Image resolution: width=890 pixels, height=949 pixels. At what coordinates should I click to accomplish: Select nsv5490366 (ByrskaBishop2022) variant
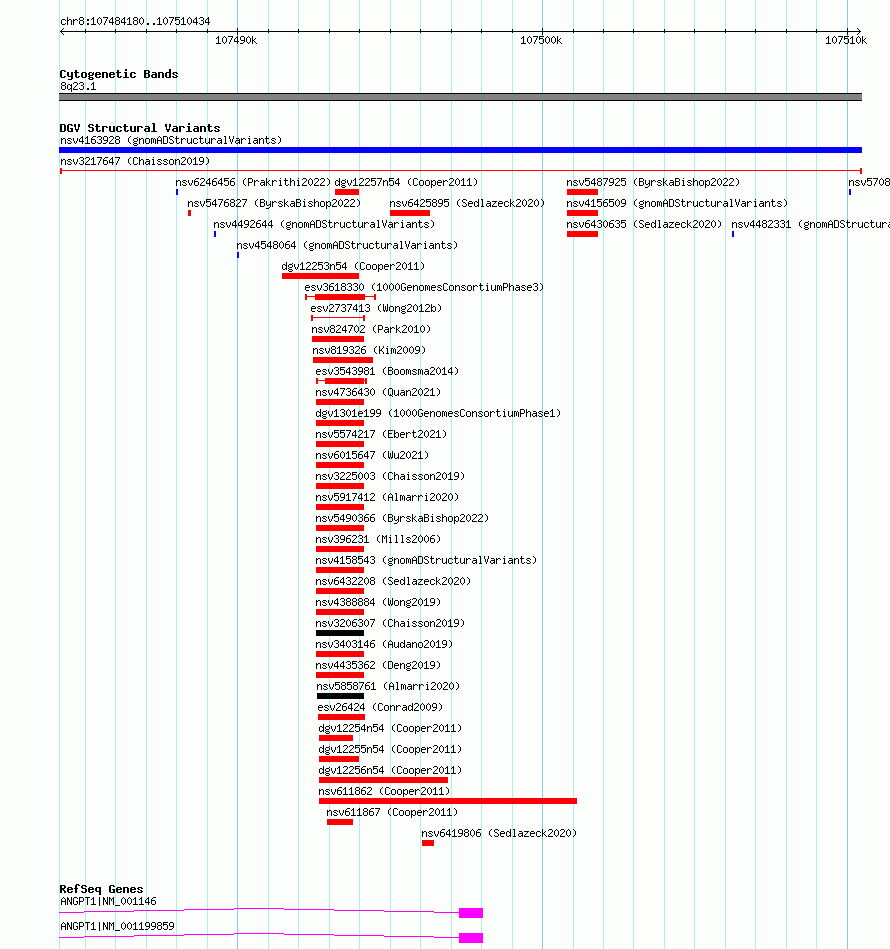click(x=402, y=519)
